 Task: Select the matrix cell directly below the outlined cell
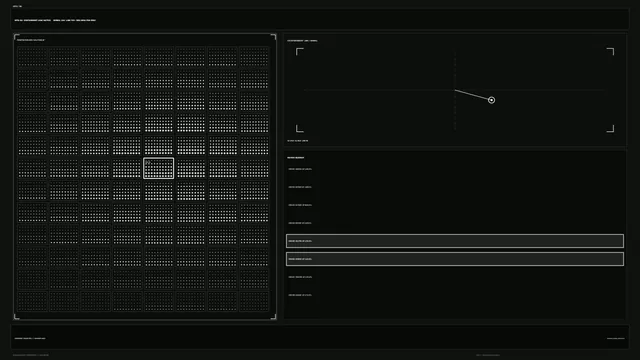point(158,190)
